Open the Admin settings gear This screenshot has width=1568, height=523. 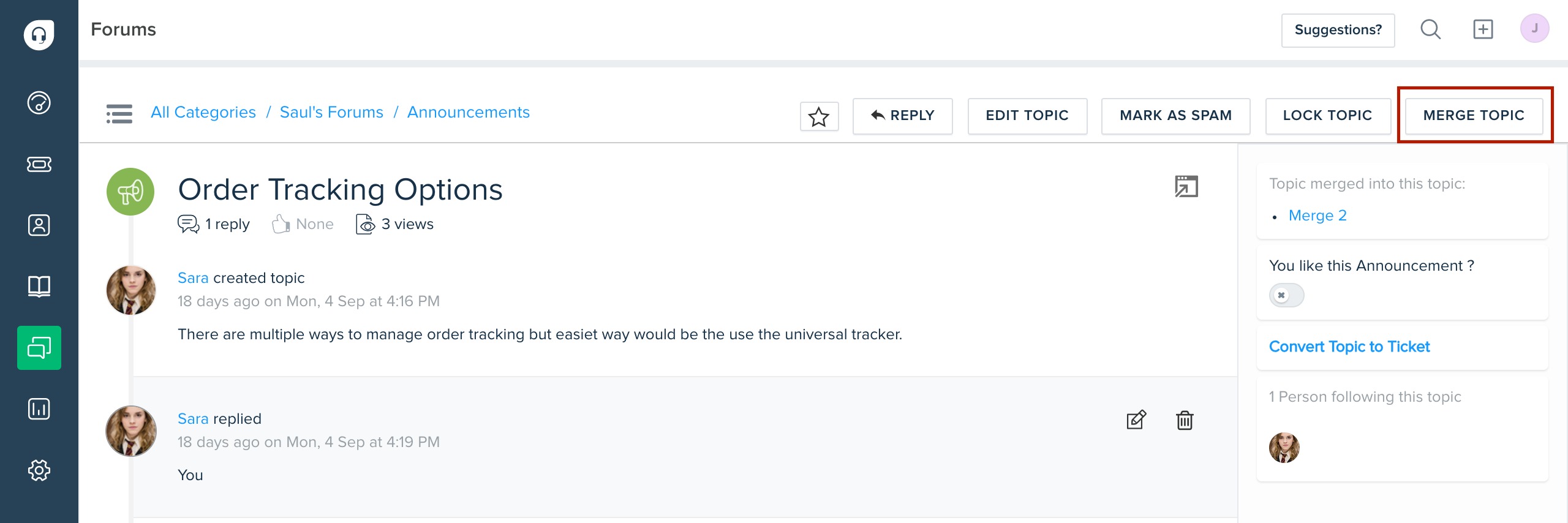coord(39,470)
